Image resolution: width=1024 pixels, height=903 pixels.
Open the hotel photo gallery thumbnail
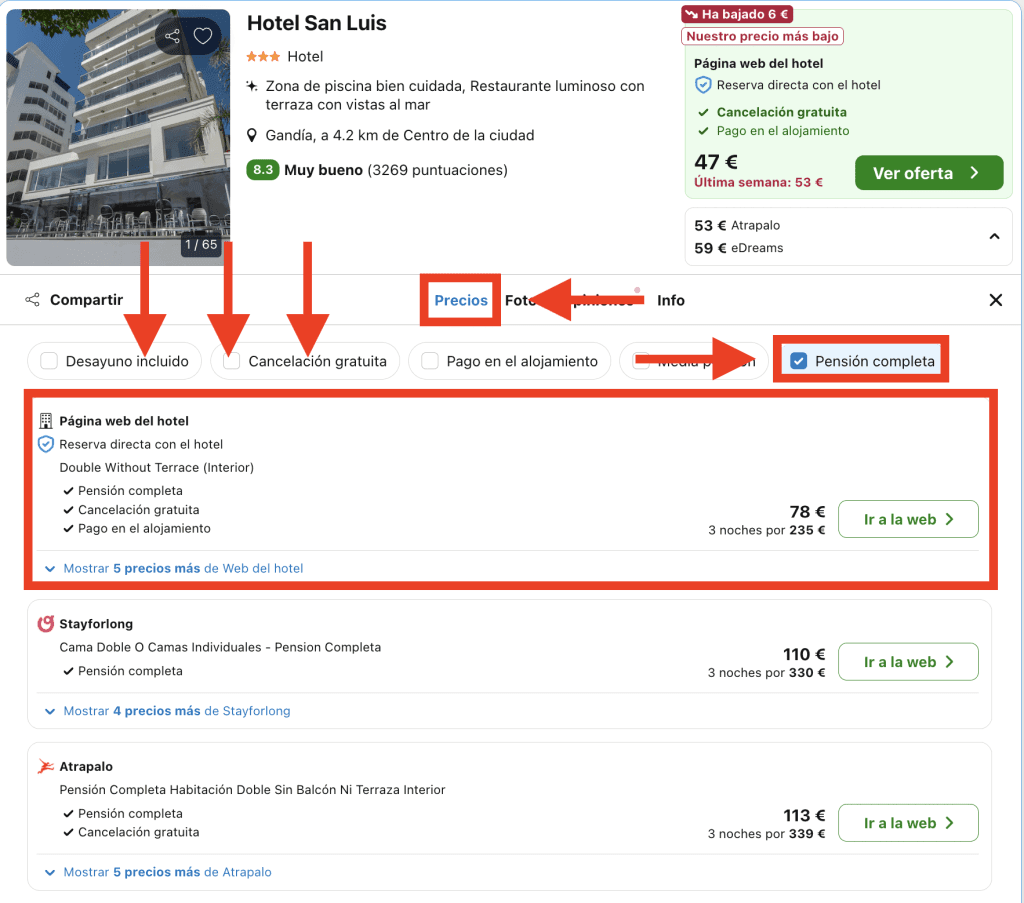point(118,130)
